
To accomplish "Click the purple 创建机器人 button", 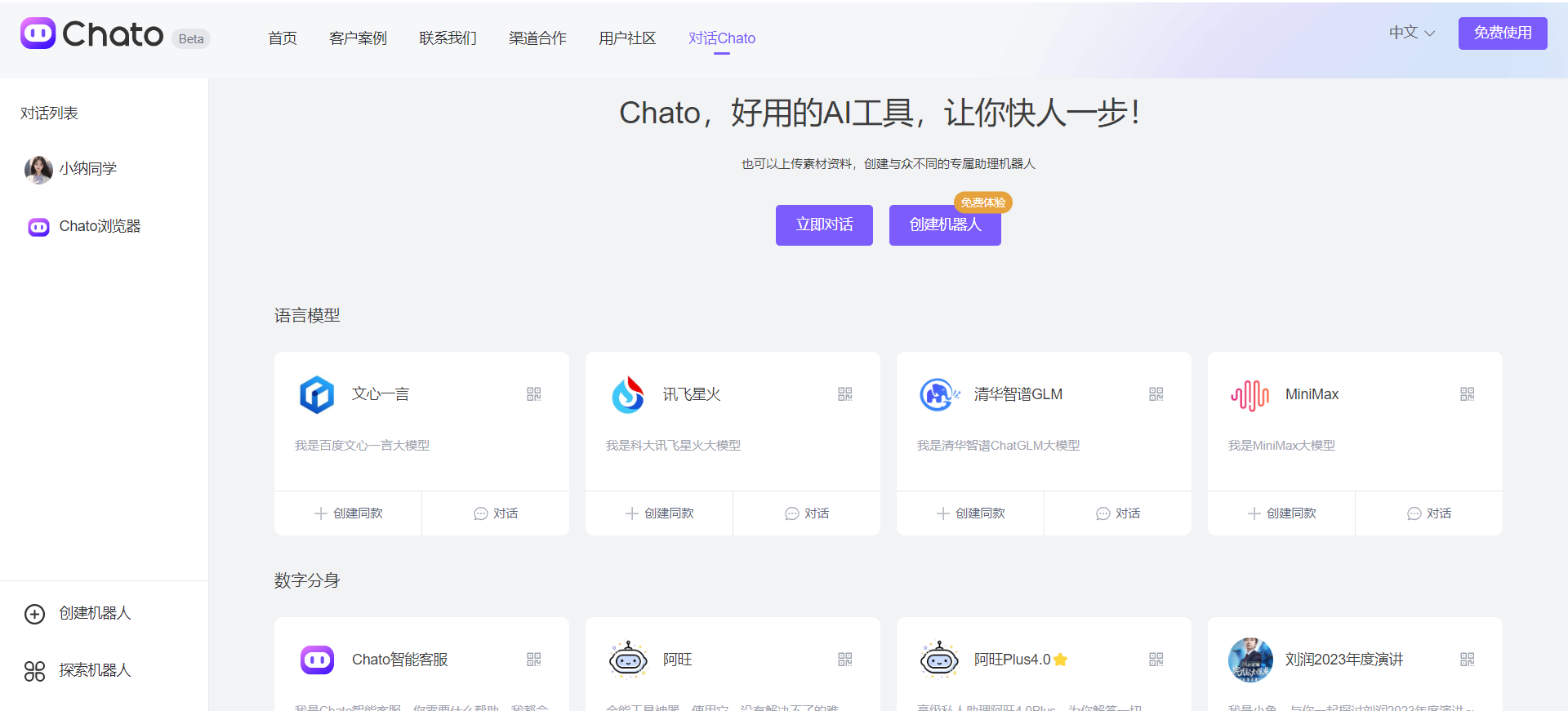I will [x=945, y=224].
